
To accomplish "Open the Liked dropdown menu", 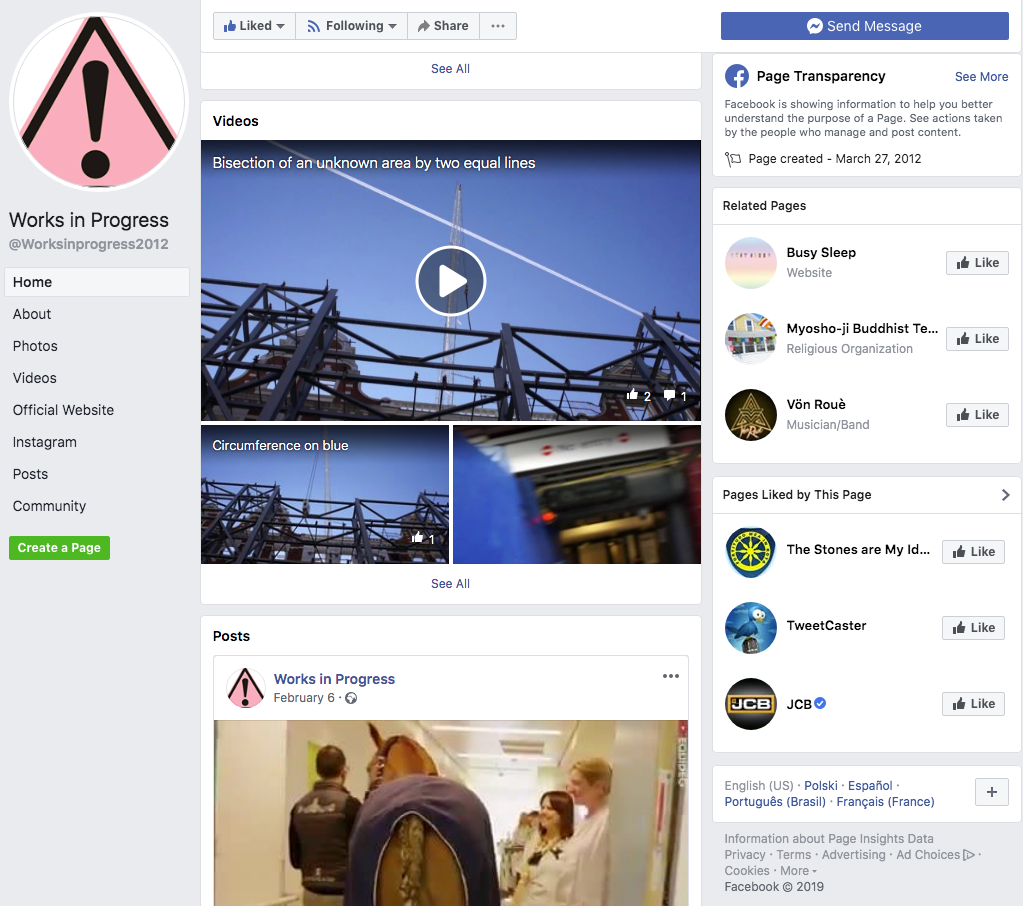I will point(254,26).
